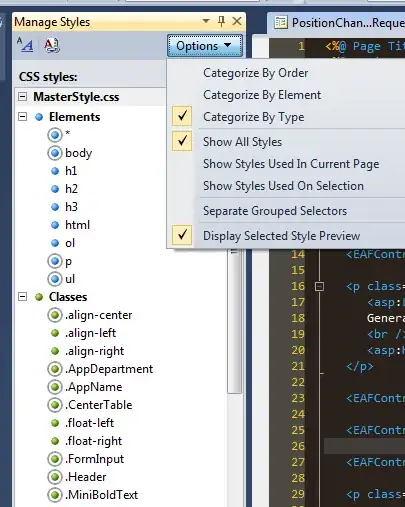
Task: Click the green icon next to .float-left
Action: (55, 423)
